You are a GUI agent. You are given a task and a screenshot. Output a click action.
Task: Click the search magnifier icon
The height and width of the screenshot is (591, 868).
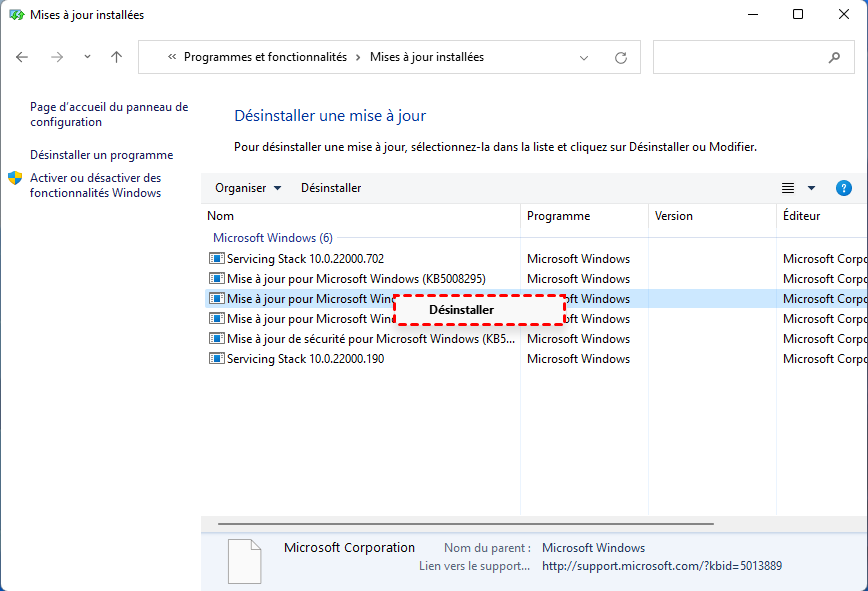click(834, 58)
